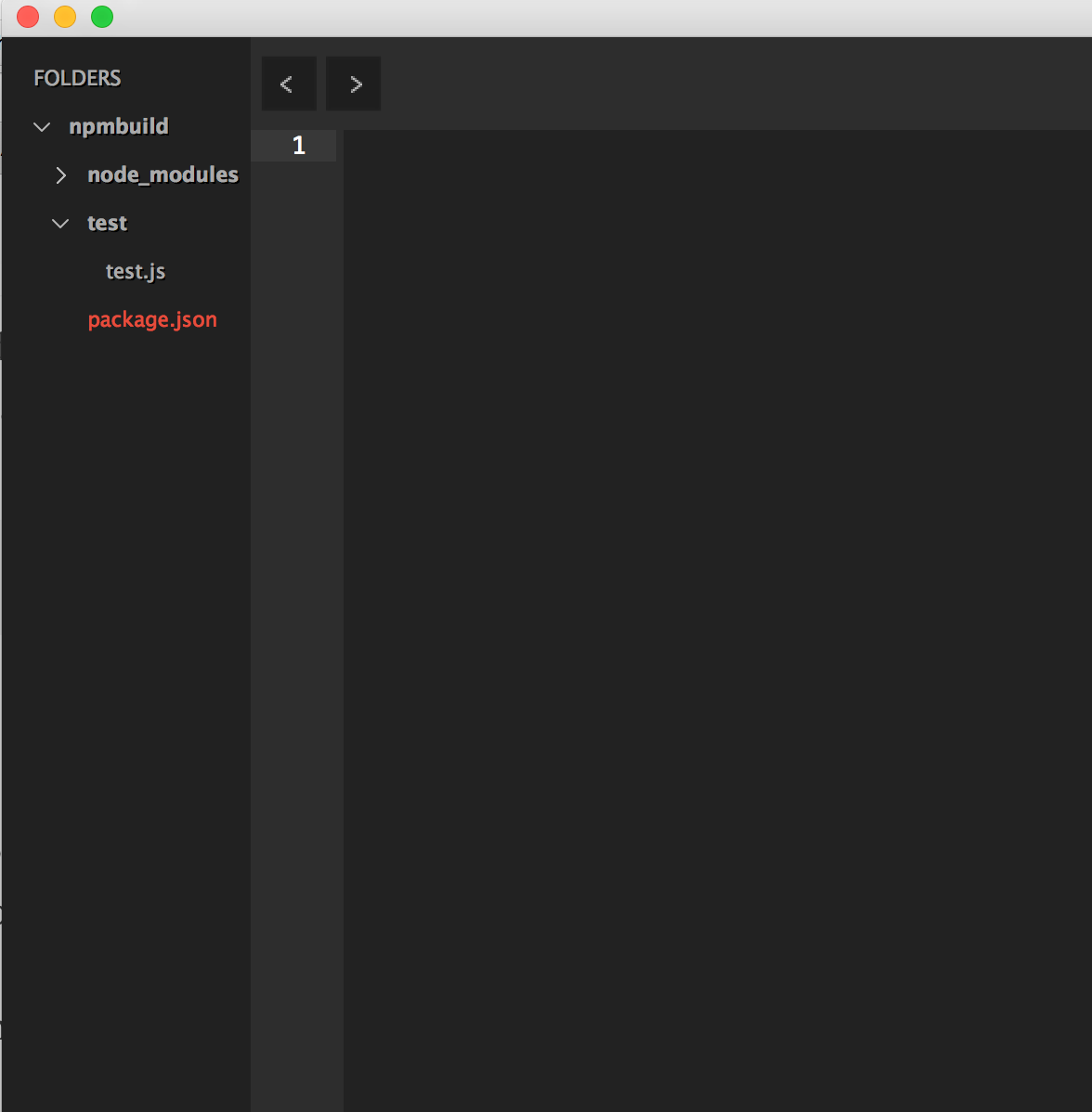The height and width of the screenshot is (1112, 1092).
Task: Collapse the npmbuild folder chevron
Action: point(42,127)
